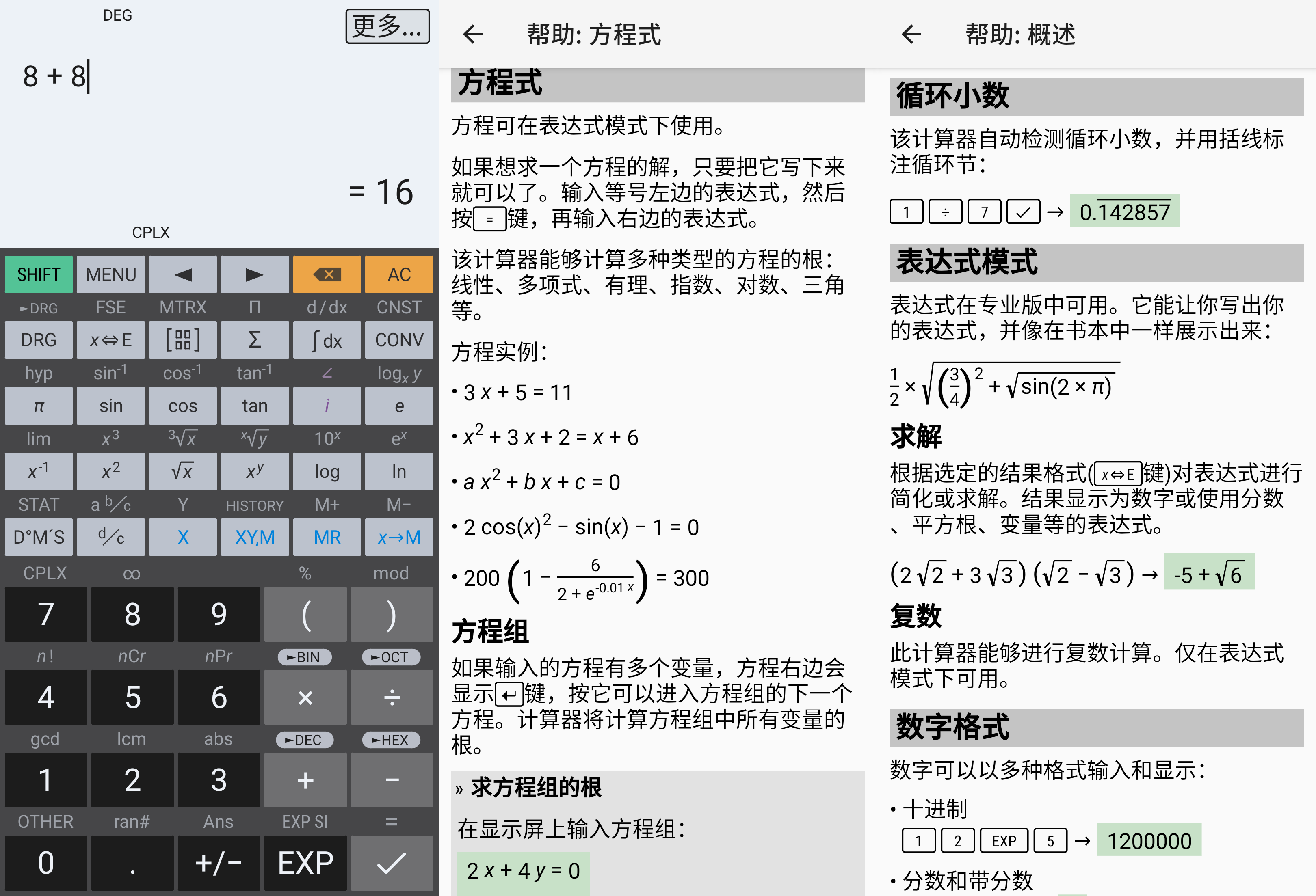Move cursor right with arrow key

point(254,274)
